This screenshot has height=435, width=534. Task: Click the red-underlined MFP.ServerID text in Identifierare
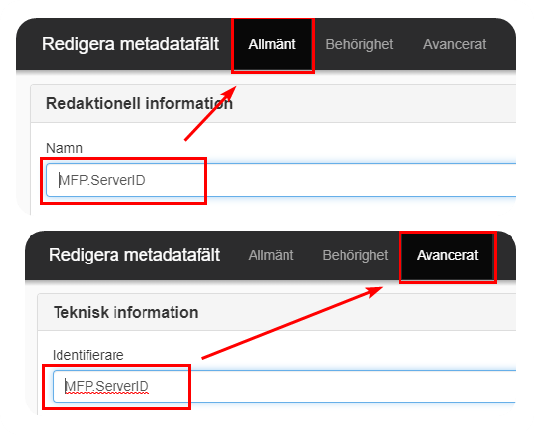(x=107, y=386)
